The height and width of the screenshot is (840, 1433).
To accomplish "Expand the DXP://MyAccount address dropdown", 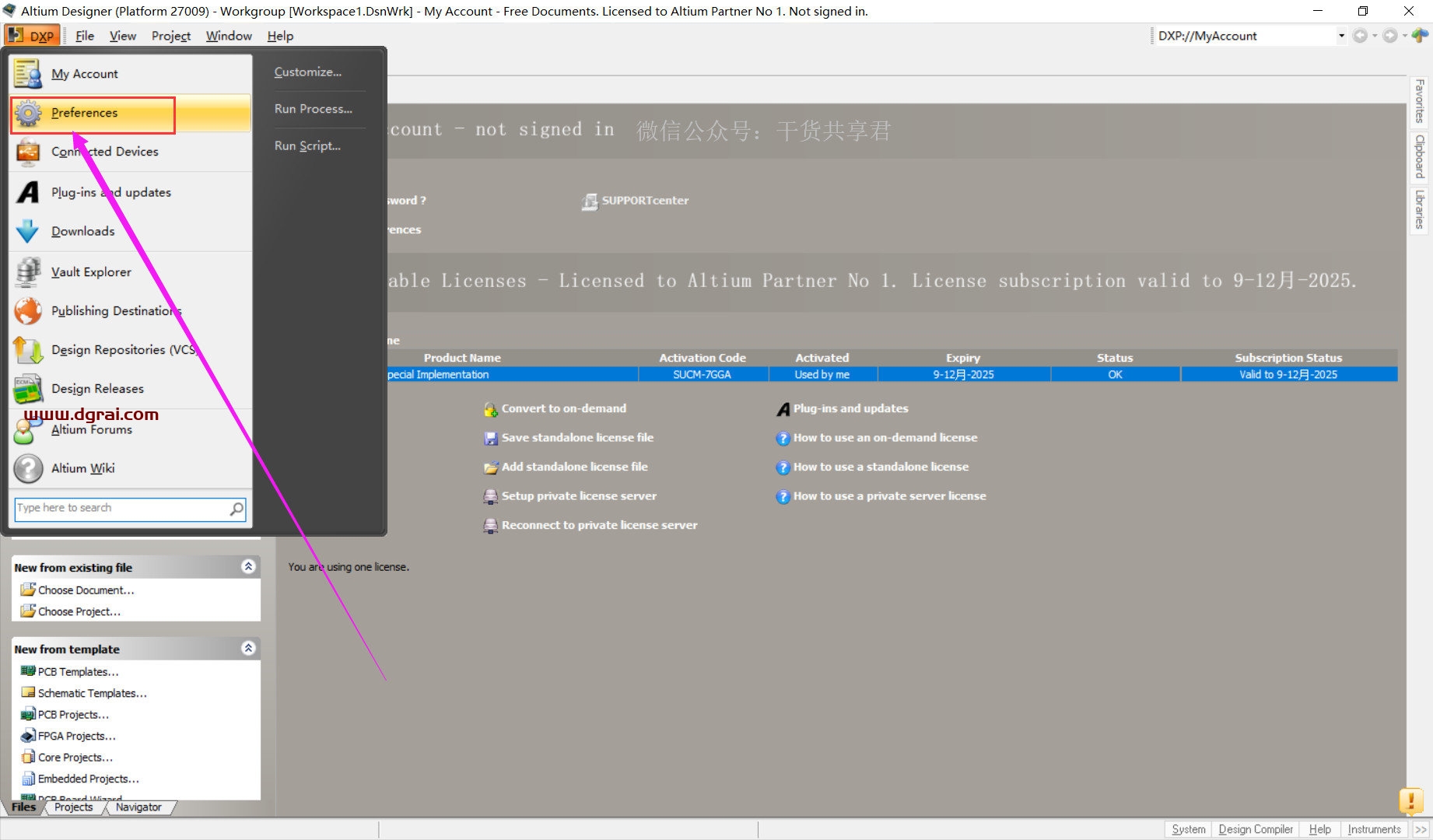I will point(1341,36).
